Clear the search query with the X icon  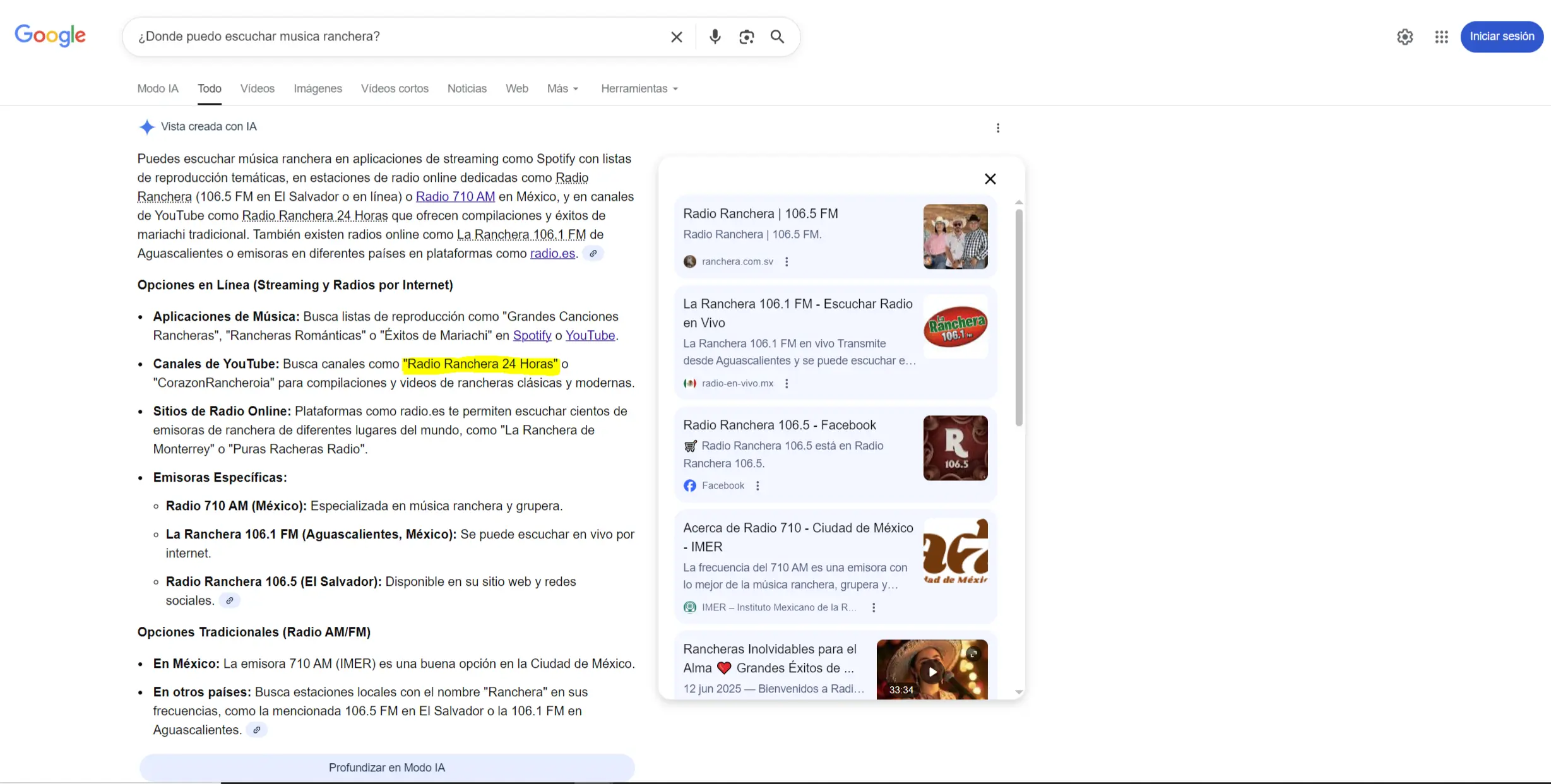[x=676, y=37]
